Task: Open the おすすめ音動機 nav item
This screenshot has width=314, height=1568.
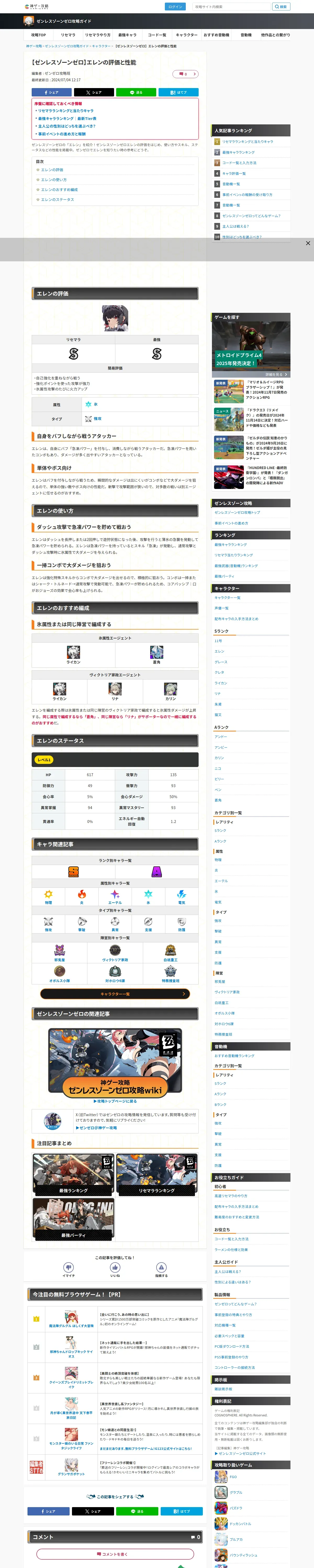Action: point(216,35)
